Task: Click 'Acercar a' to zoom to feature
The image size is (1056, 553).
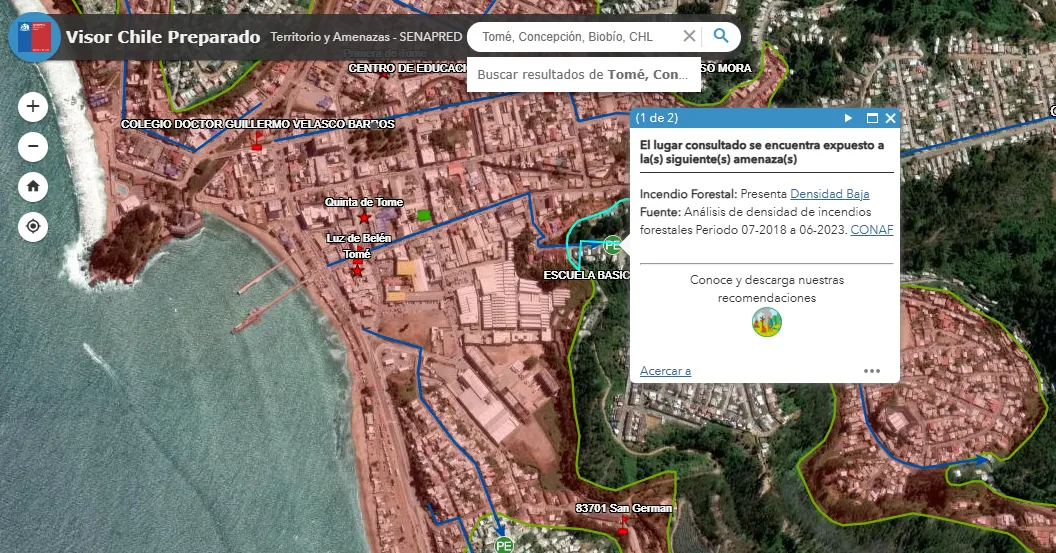Action: click(x=665, y=371)
